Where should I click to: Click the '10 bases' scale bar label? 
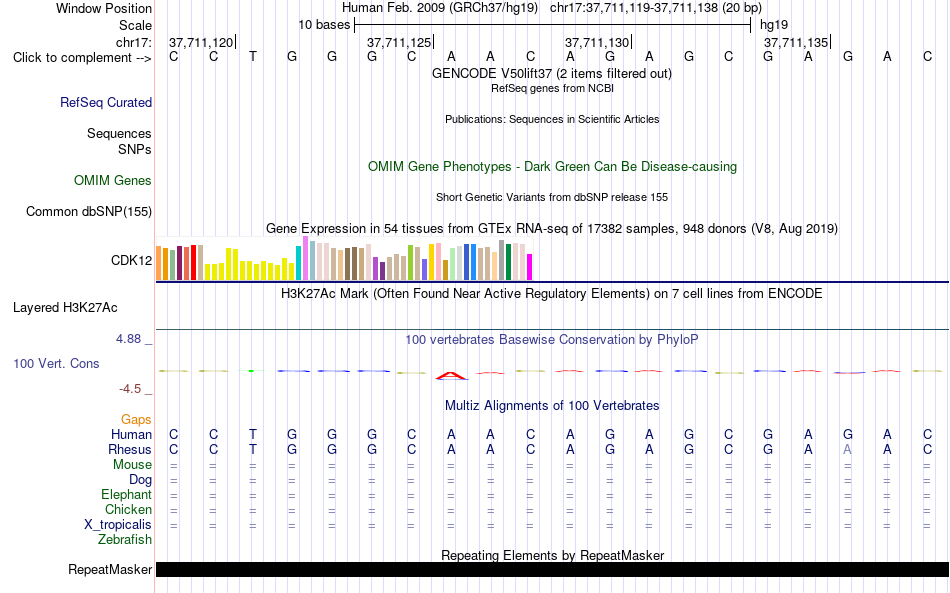[x=324, y=25]
